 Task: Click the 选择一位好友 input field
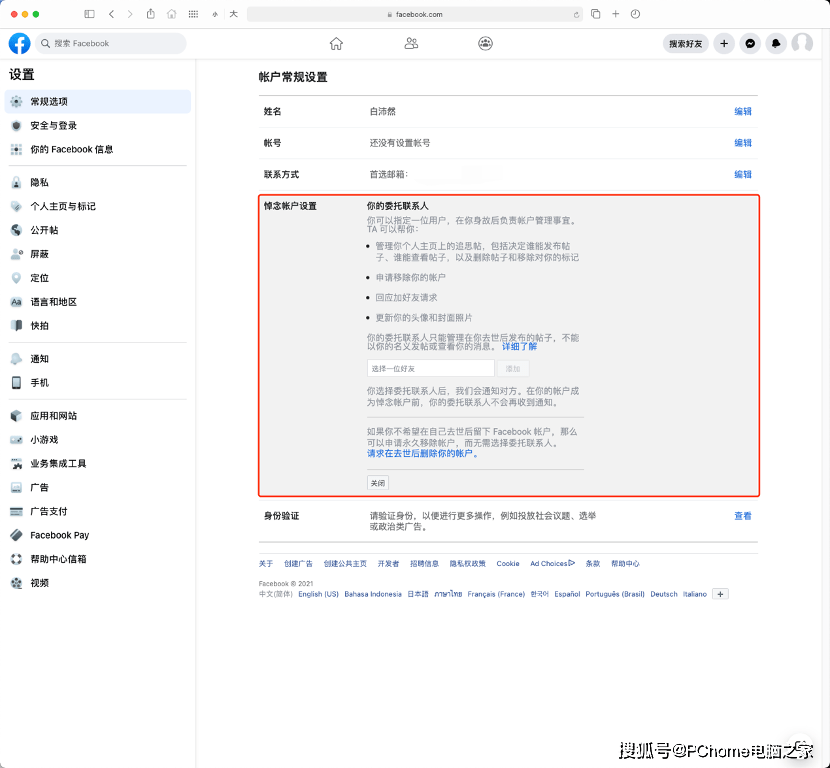point(430,368)
